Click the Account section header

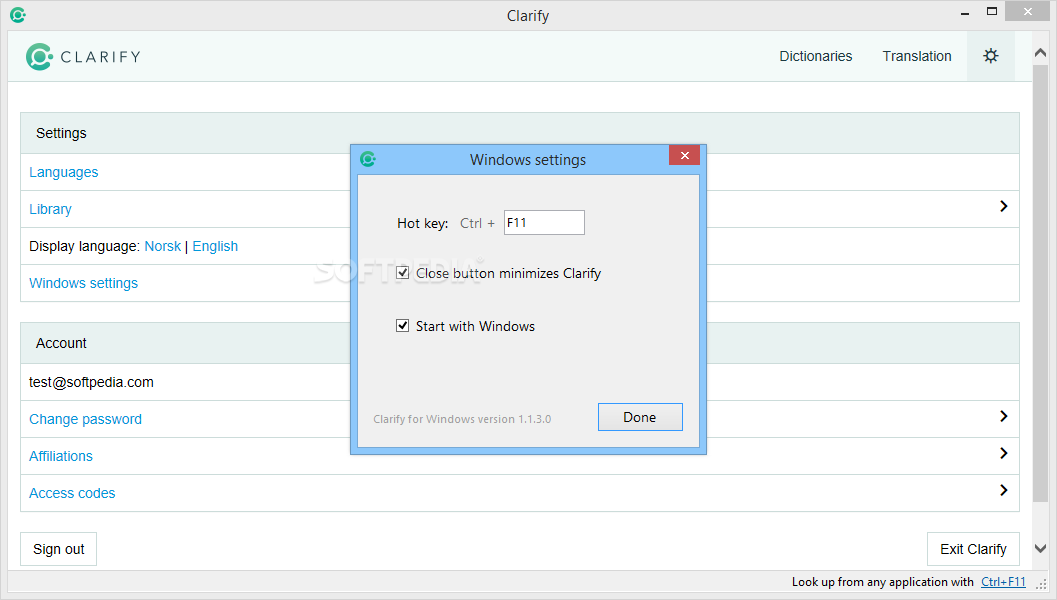(520, 343)
